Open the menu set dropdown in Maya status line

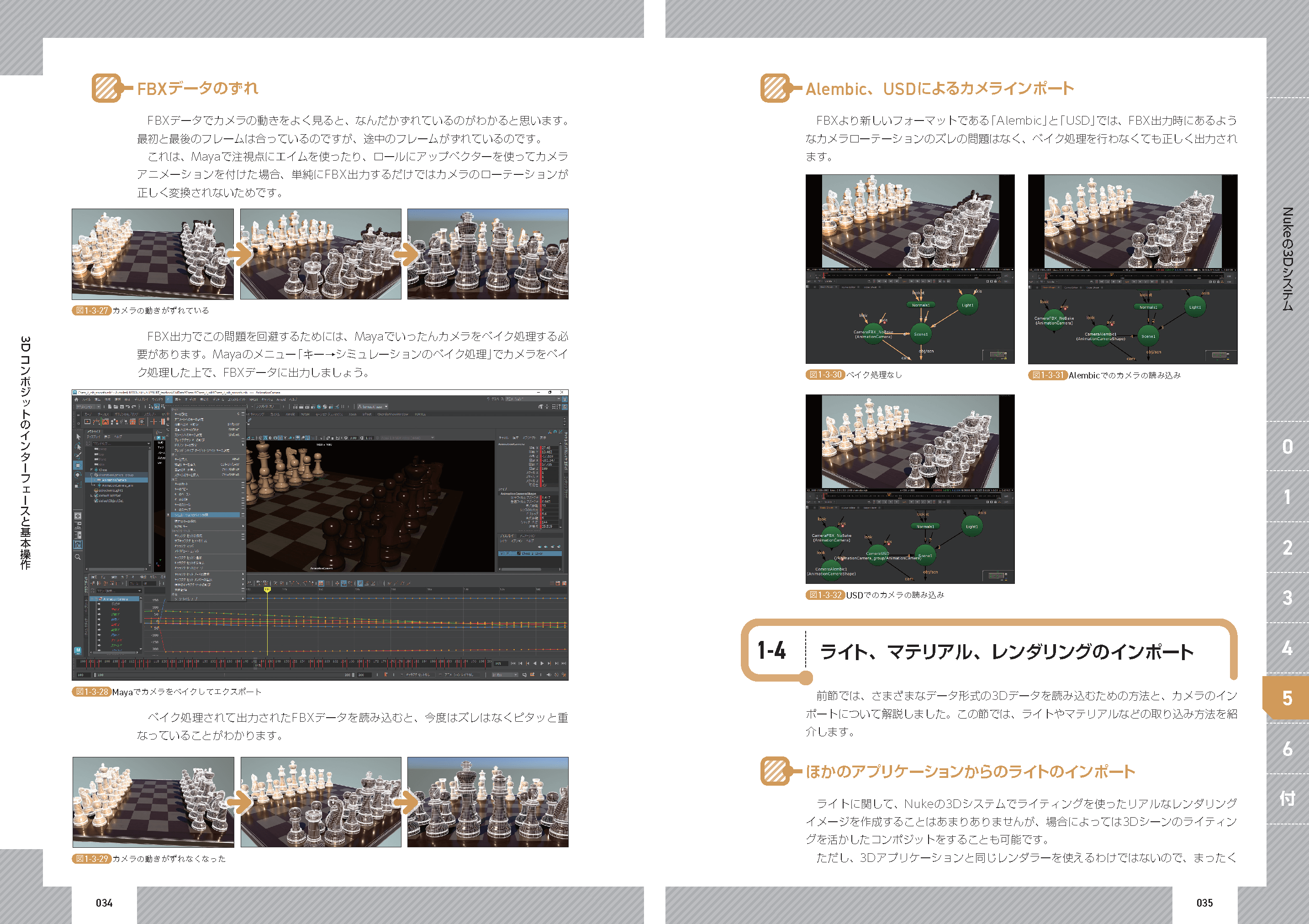pos(88,406)
